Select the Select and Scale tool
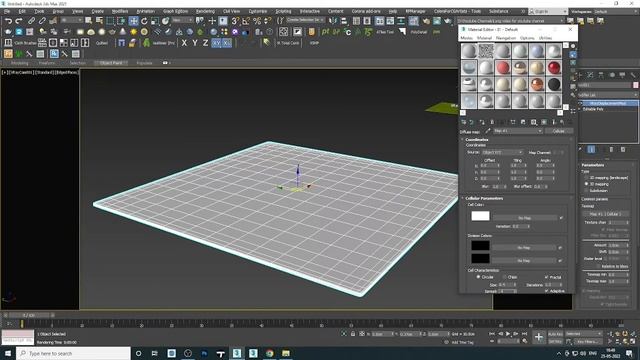Image resolution: width=640 pixels, height=360 pixels. point(155,21)
